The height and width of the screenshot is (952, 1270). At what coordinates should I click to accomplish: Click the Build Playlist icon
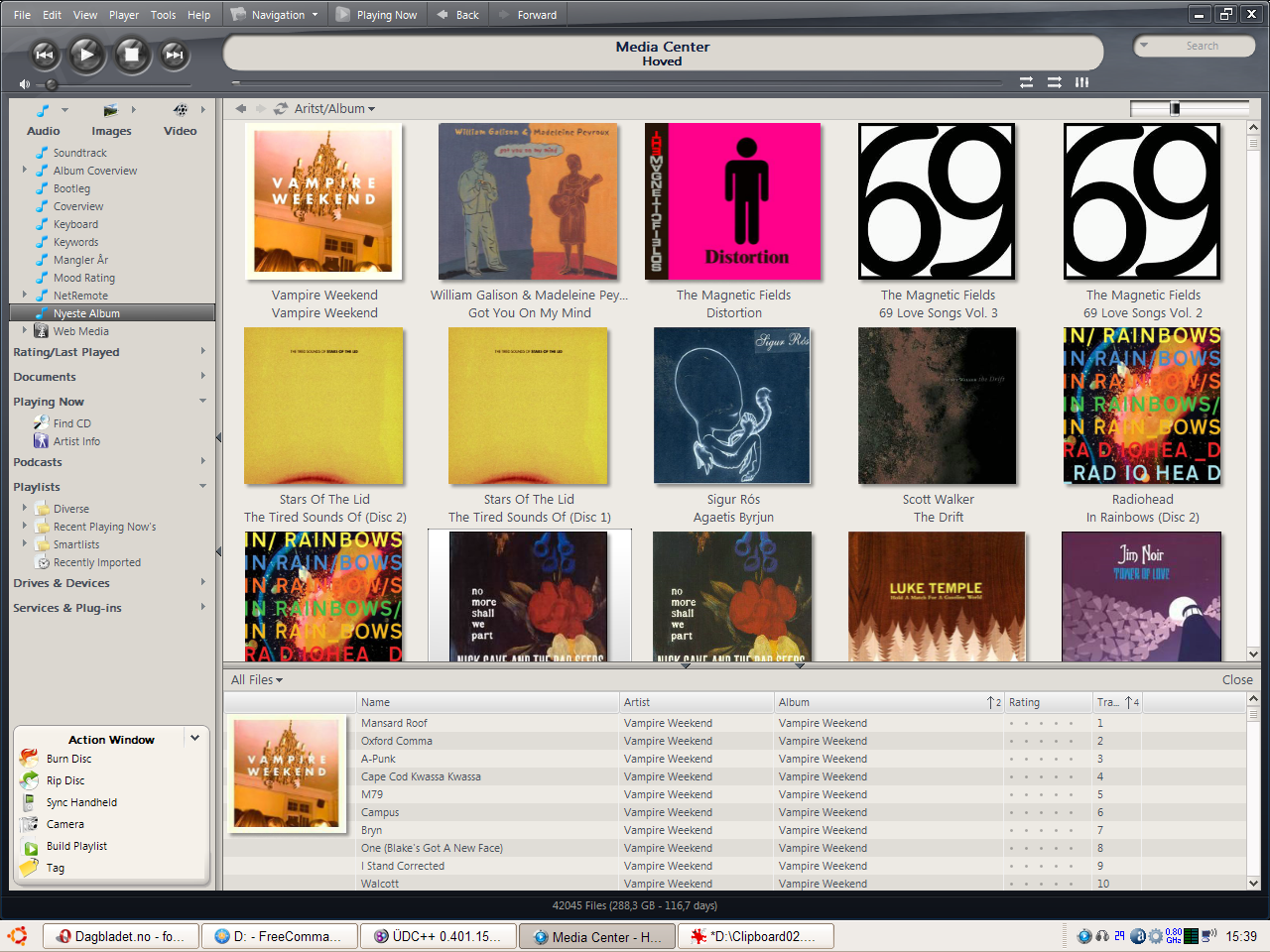pos(30,846)
